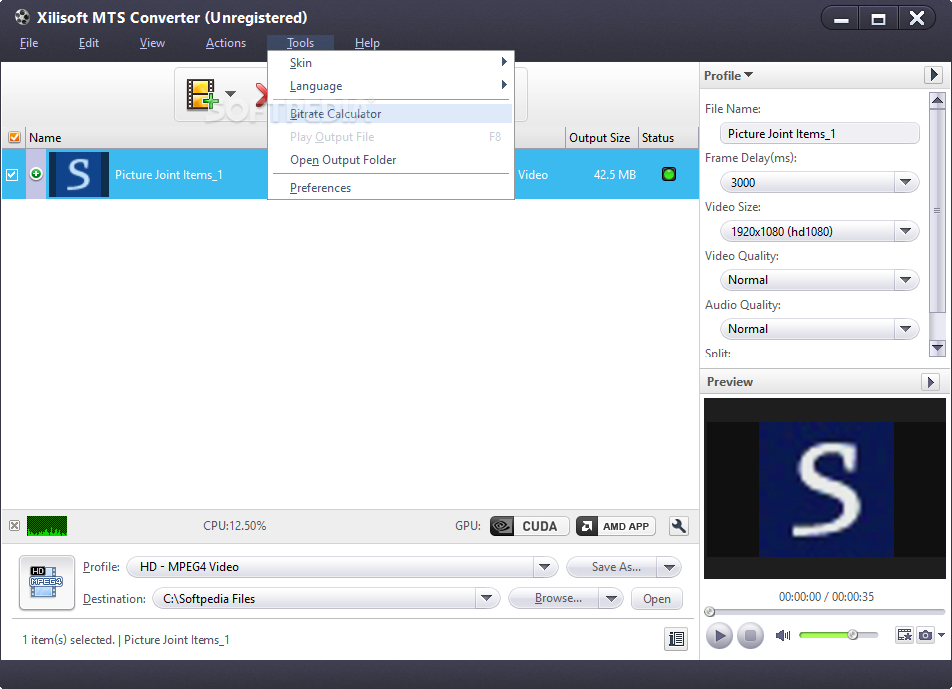The height and width of the screenshot is (689, 952).
Task: Click the Browse... button
Action: [x=554, y=599]
